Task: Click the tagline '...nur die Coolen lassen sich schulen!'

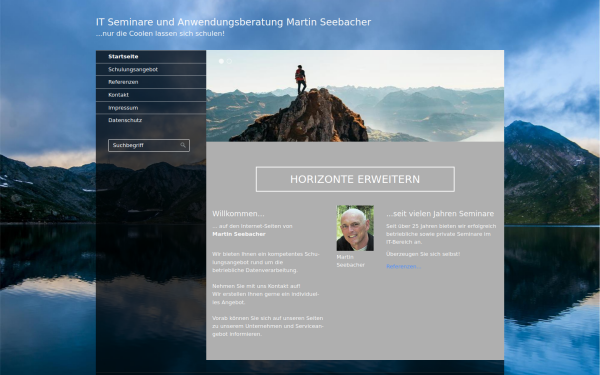Action: pos(160,34)
